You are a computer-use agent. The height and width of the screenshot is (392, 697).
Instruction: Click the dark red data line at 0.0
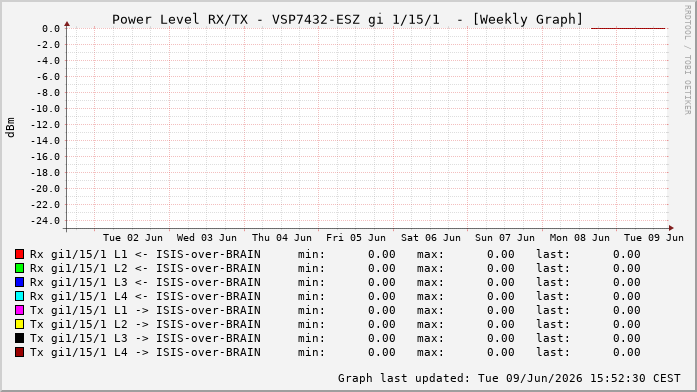(x=628, y=28)
